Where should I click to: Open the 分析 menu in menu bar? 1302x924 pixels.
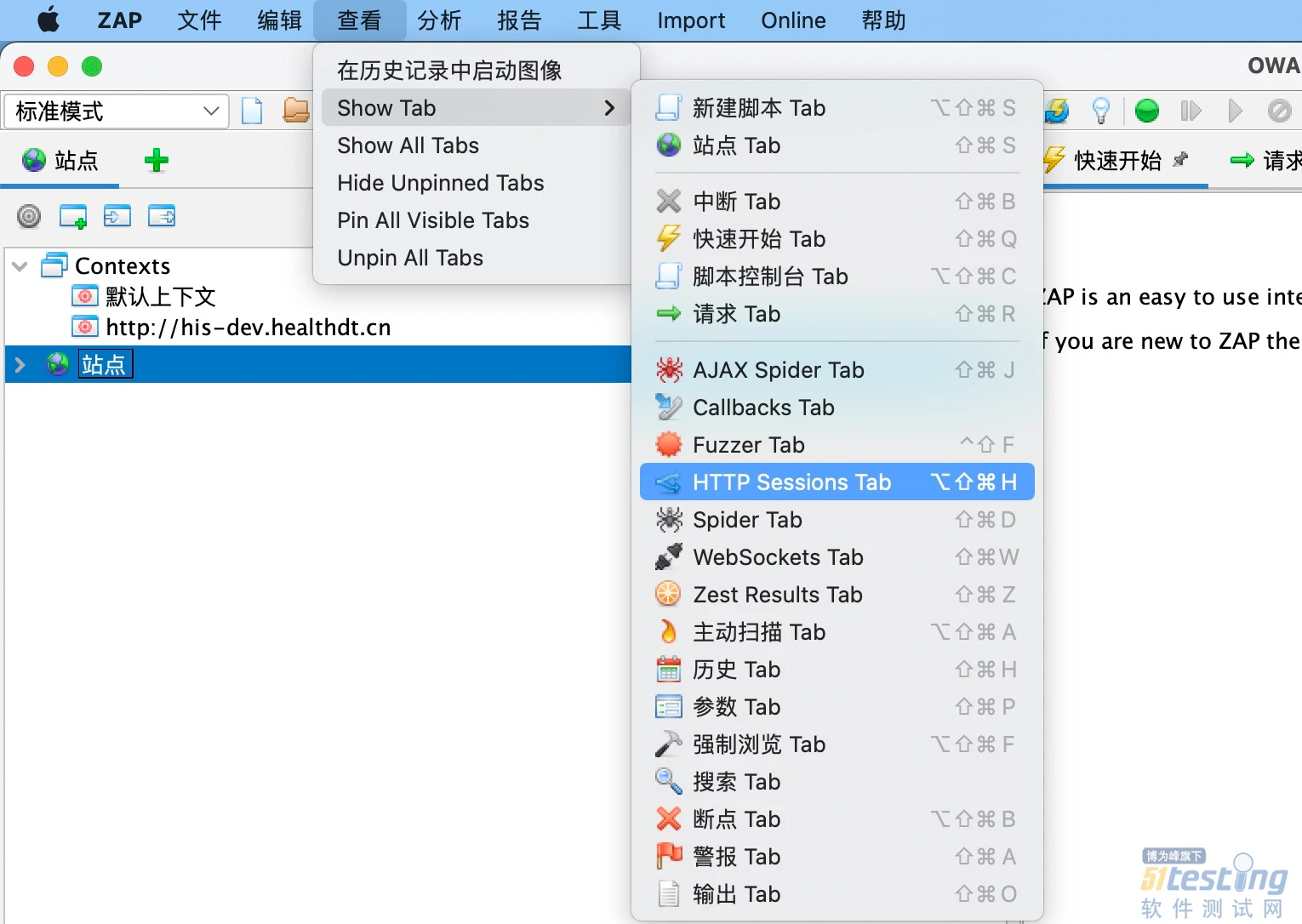coord(439,20)
